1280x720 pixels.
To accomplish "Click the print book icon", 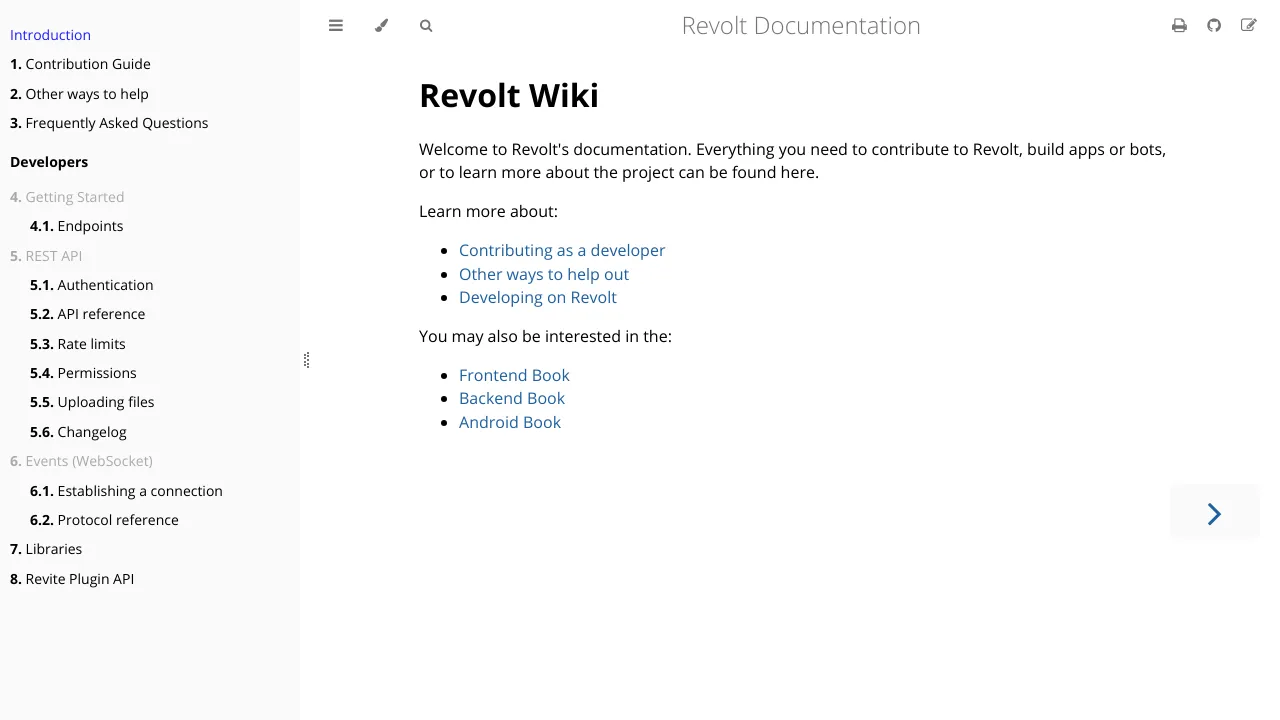I will (1179, 26).
